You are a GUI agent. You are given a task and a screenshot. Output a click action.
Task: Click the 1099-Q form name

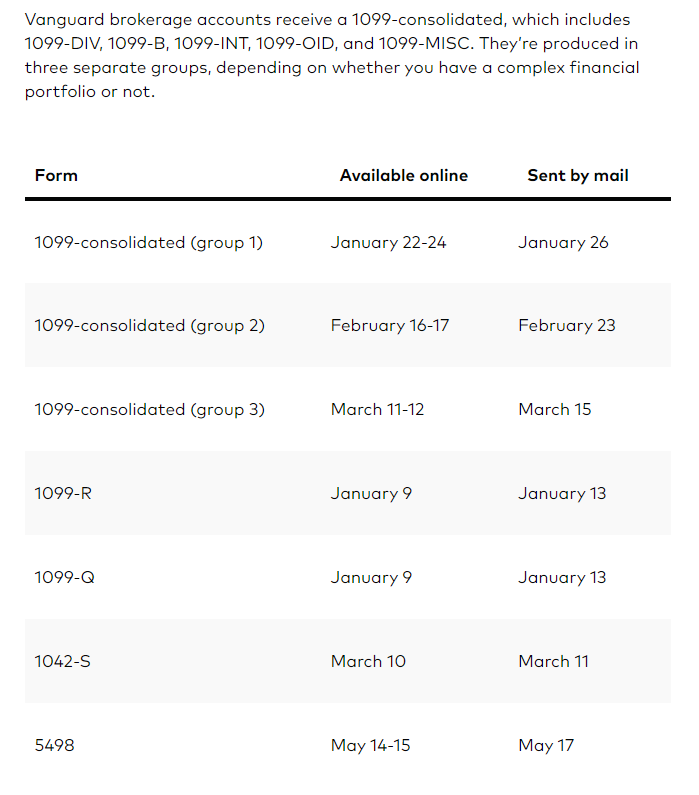point(63,577)
